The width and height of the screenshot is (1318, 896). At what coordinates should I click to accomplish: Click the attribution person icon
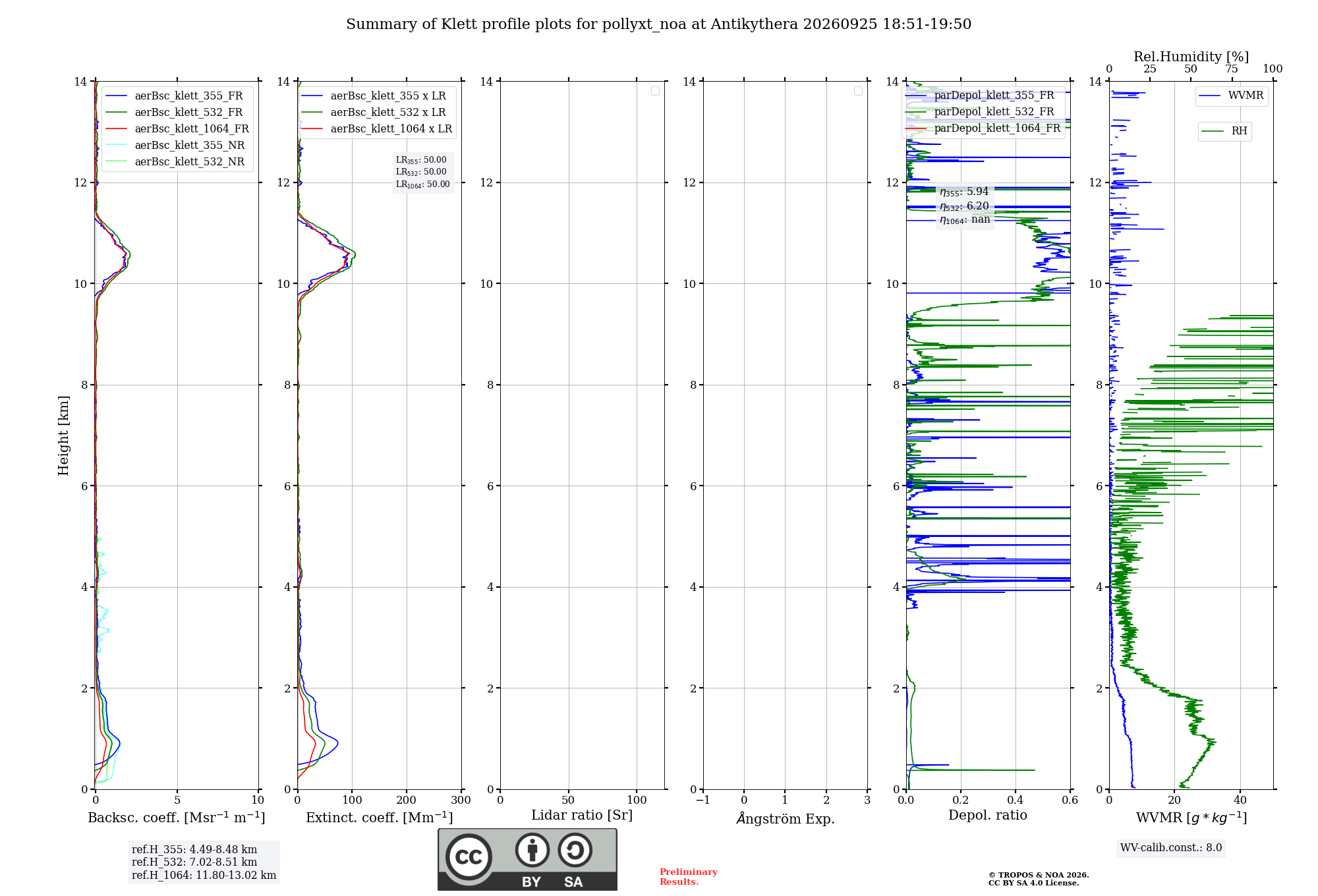point(532,850)
